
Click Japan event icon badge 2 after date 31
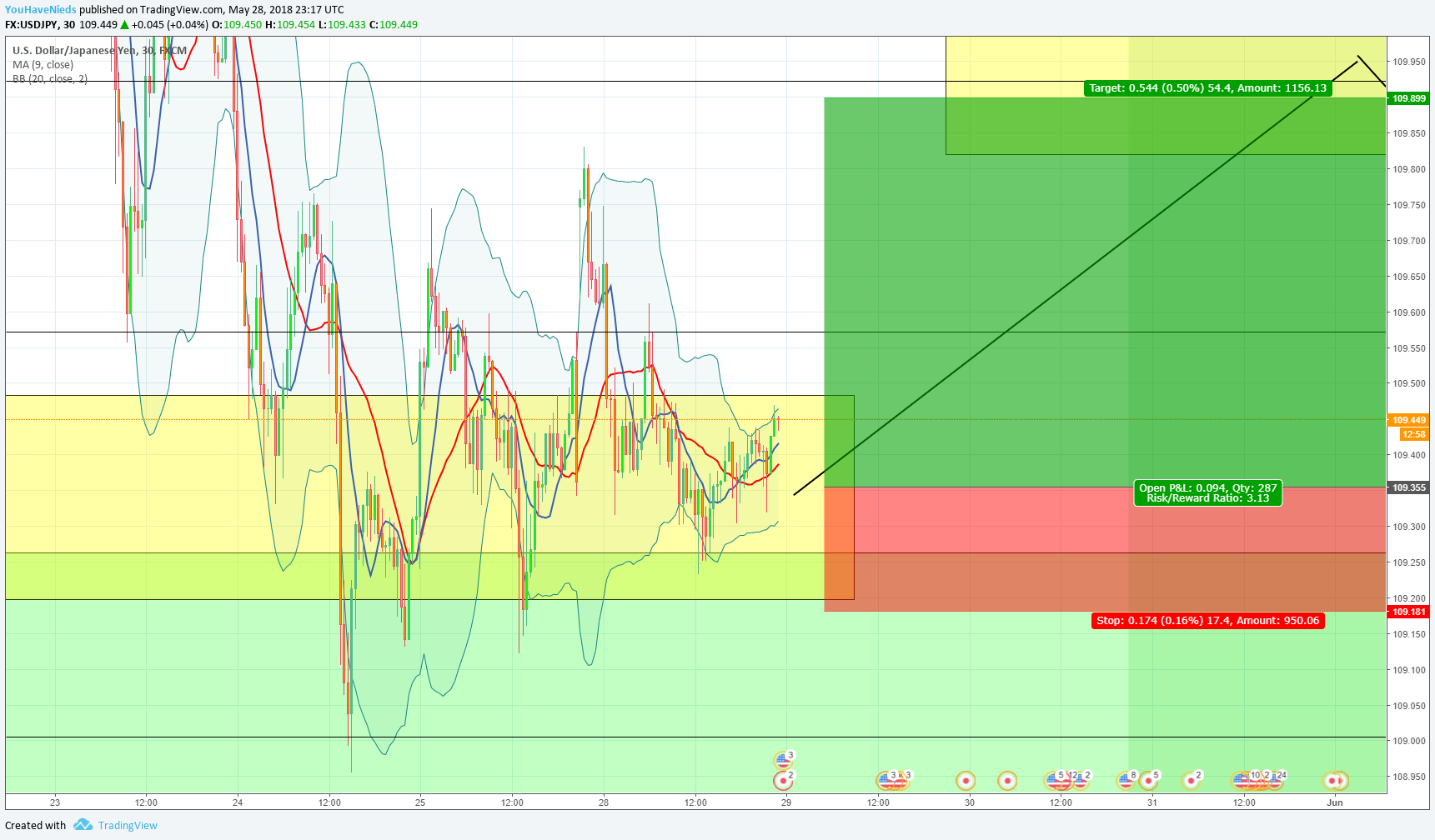(x=1192, y=780)
